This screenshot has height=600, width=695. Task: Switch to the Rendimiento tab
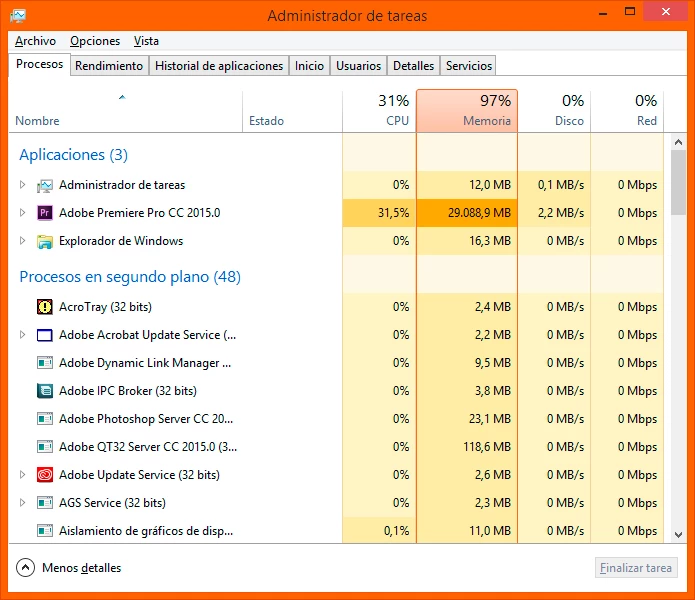tap(109, 66)
